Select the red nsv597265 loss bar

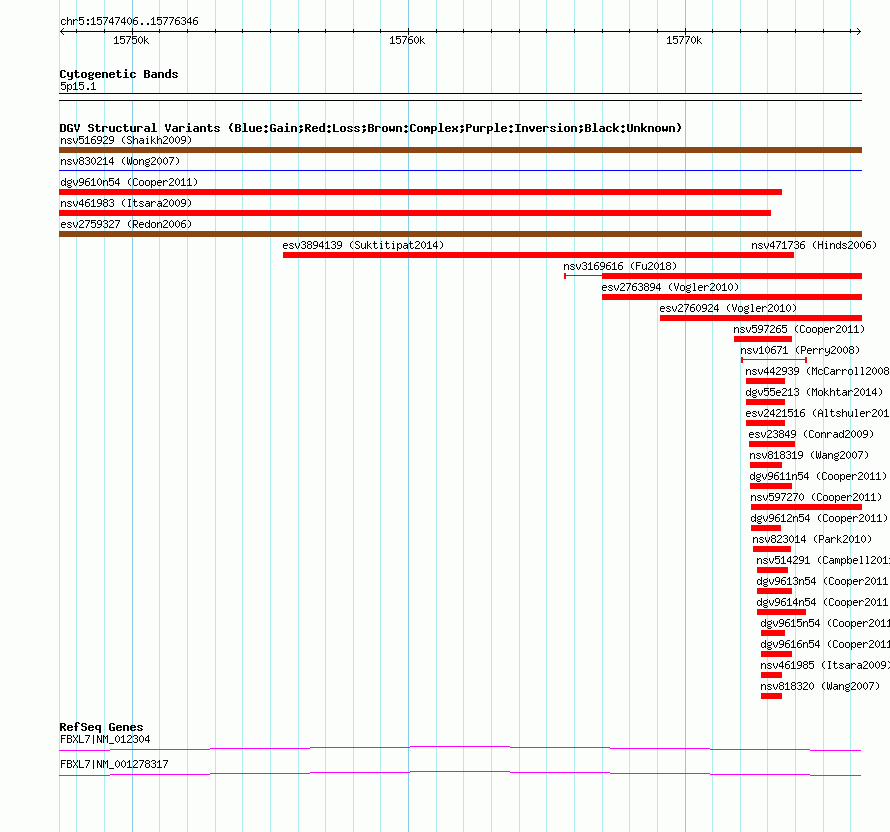[763, 339]
